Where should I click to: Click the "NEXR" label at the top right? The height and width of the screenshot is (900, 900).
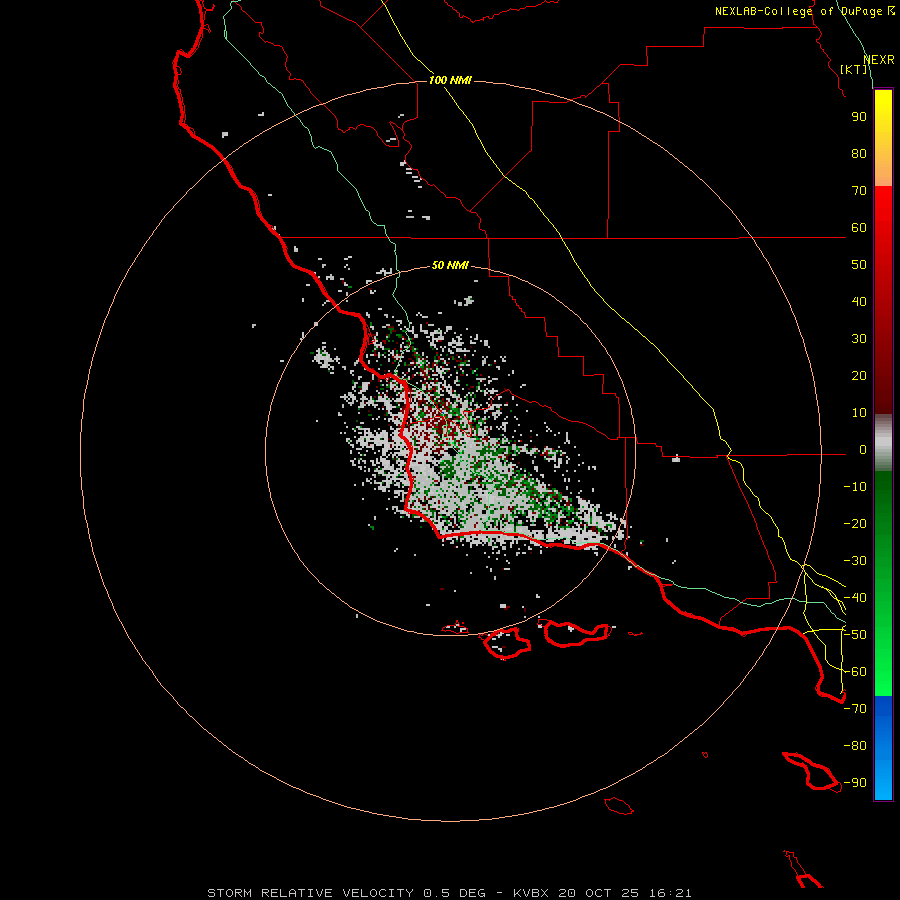point(879,60)
